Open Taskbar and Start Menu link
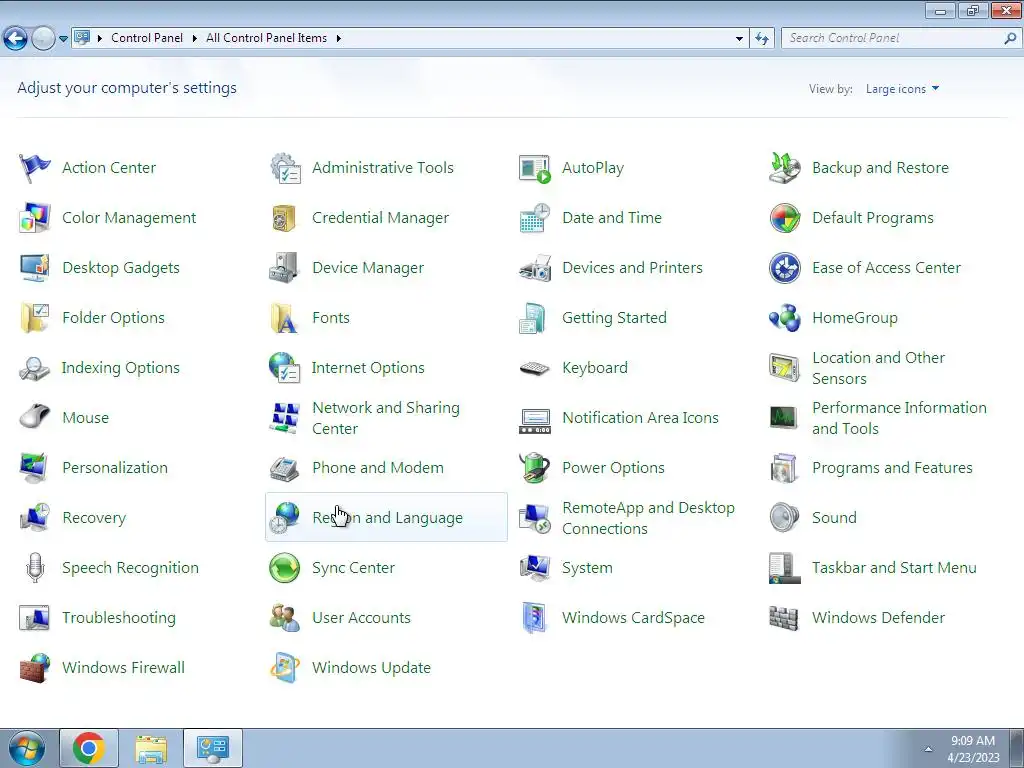The height and width of the screenshot is (768, 1024). click(x=894, y=568)
